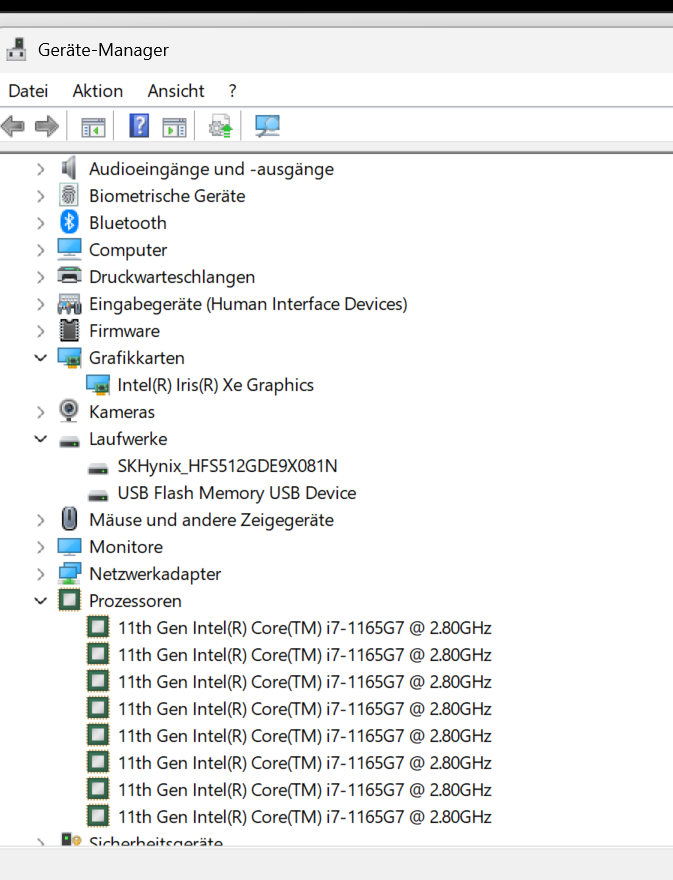The image size is (673, 880).
Task: Click the chip icon next to Firmware
Action: [x=69, y=331]
